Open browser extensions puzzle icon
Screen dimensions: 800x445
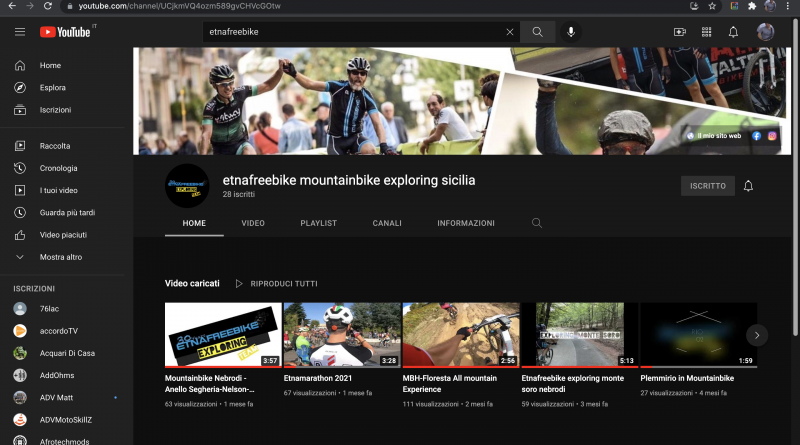[752, 6]
